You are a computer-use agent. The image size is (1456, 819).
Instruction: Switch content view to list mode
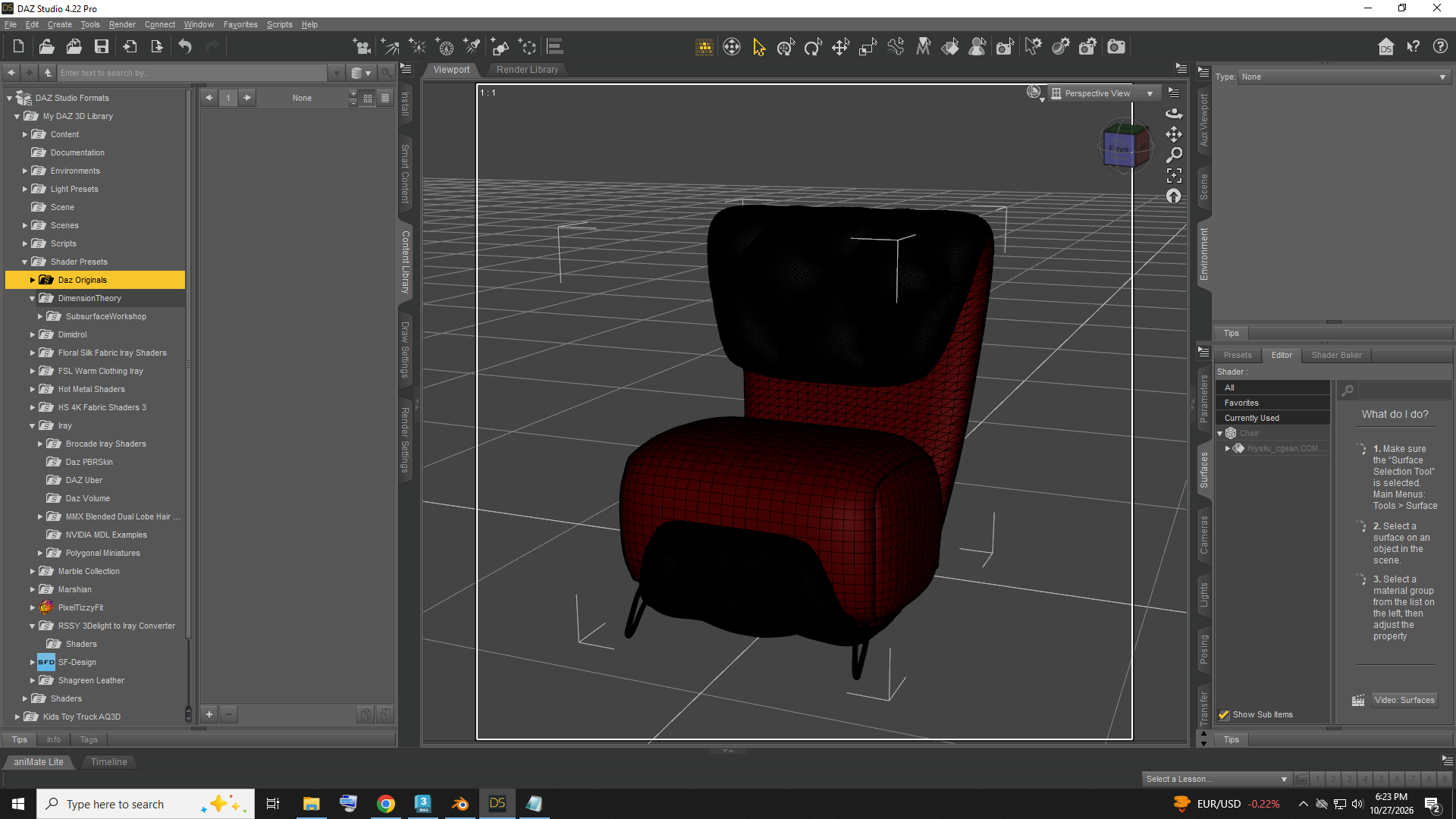(385, 98)
